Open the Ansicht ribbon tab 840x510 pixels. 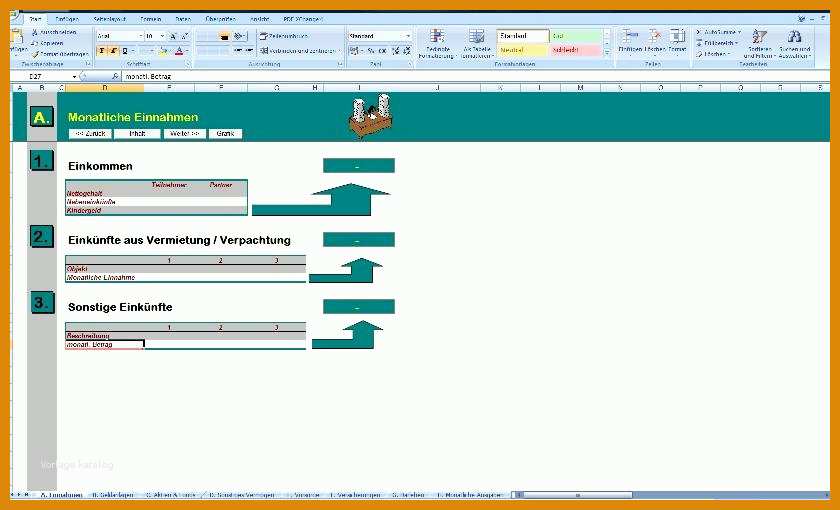click(260, 19)
